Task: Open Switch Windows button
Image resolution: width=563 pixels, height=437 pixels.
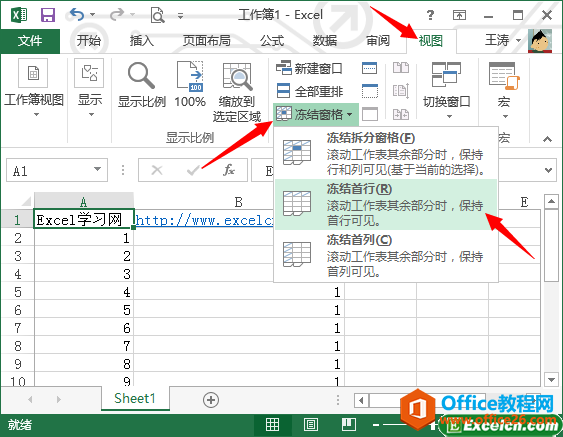Action: [x=447, y=90]
